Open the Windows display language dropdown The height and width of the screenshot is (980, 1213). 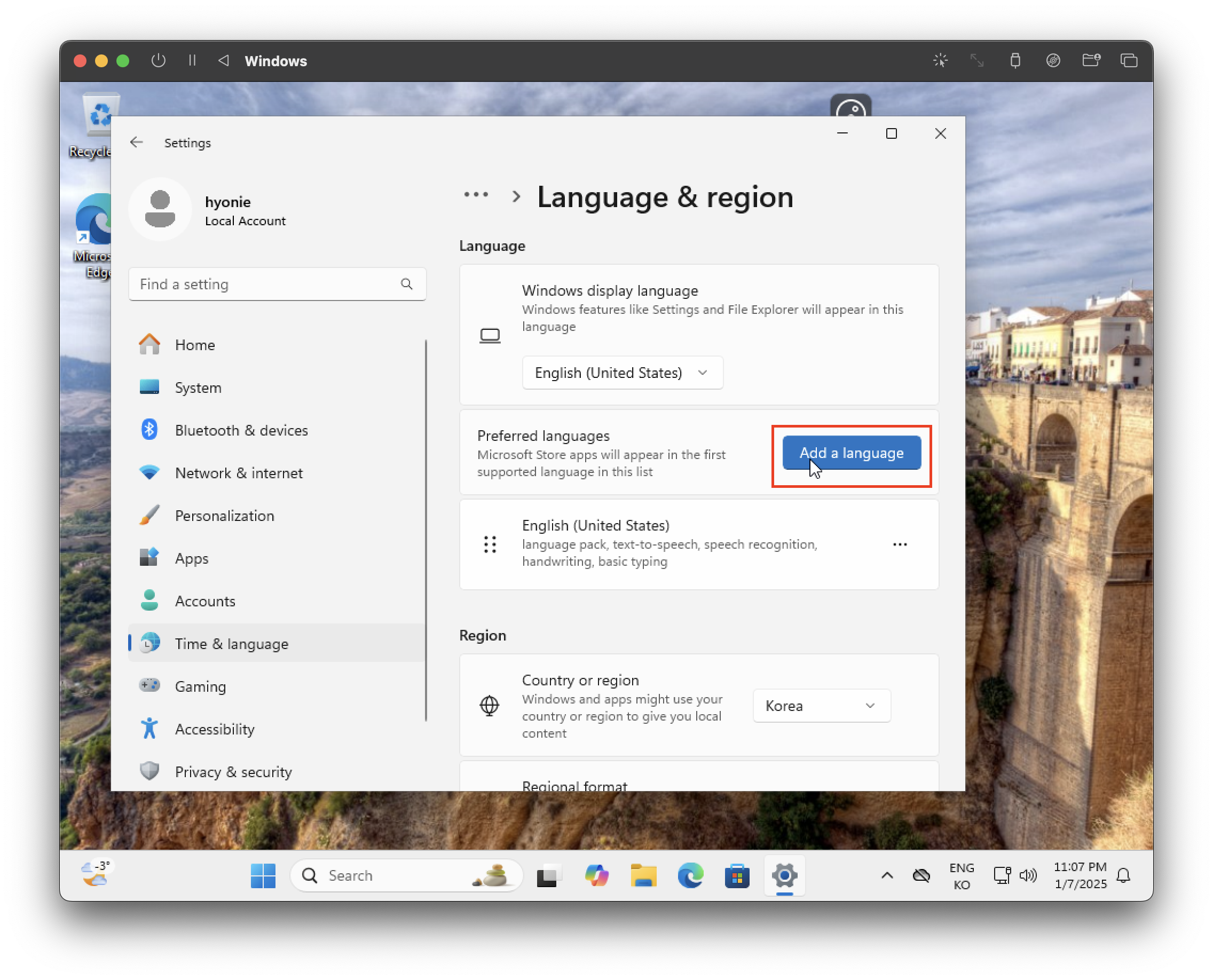(x=622, y=373)
